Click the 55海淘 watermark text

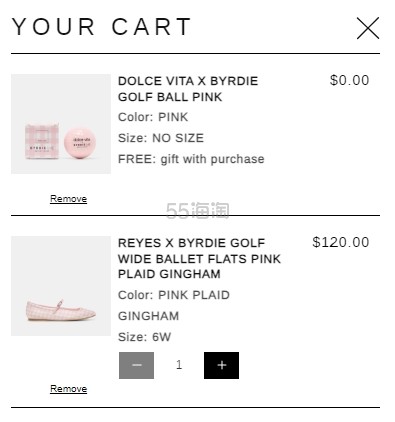tap(198, 211)
